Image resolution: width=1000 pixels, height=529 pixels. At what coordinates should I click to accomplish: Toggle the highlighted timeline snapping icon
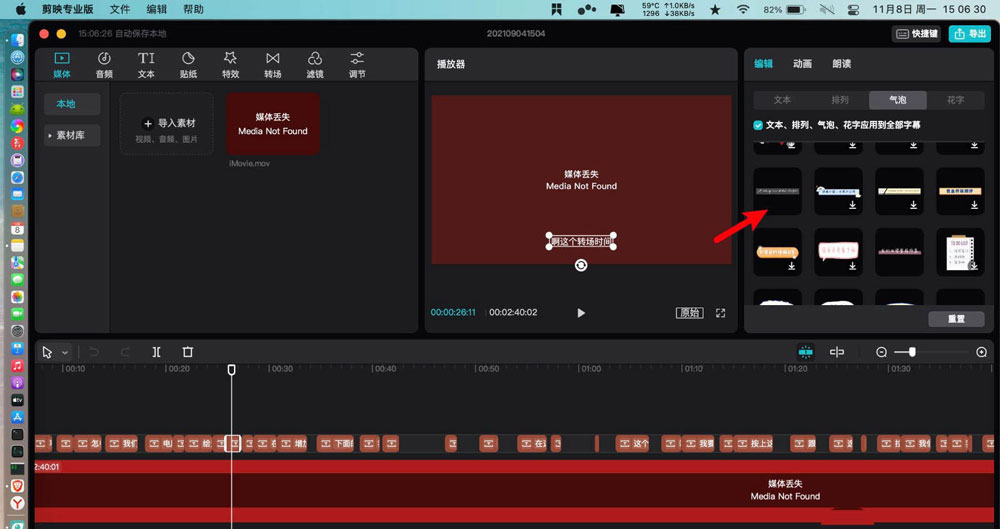(x=806, y=352)
